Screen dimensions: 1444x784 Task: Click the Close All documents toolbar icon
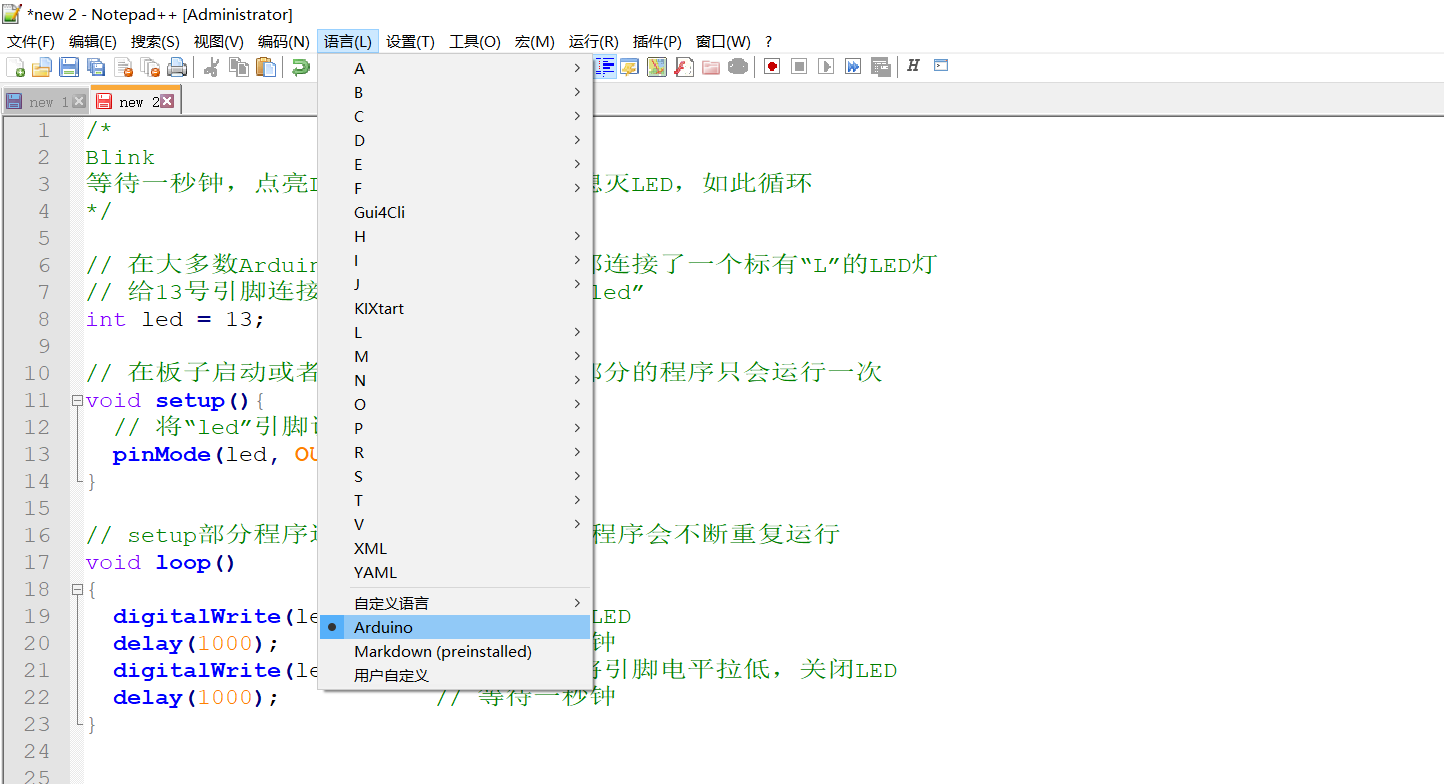click(x=151, y=67)
